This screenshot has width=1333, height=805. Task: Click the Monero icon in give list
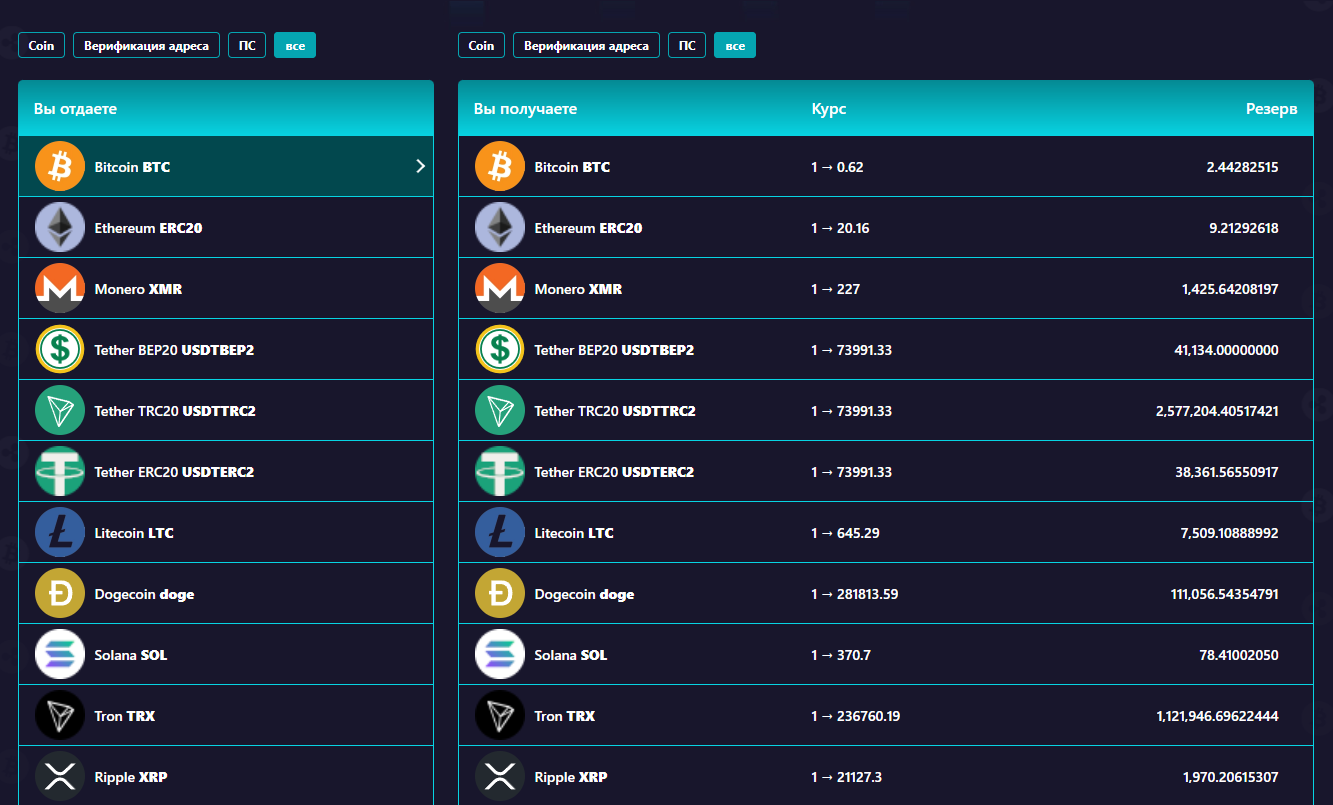pyautogui.click(x=60, y=288)
